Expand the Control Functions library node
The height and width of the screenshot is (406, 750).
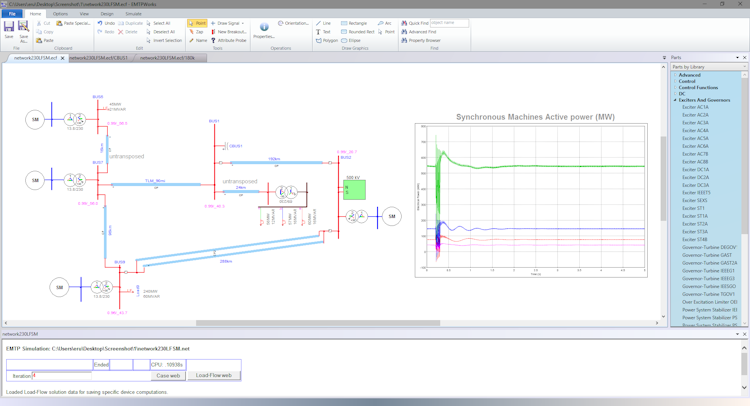click(x=675, y=88)
